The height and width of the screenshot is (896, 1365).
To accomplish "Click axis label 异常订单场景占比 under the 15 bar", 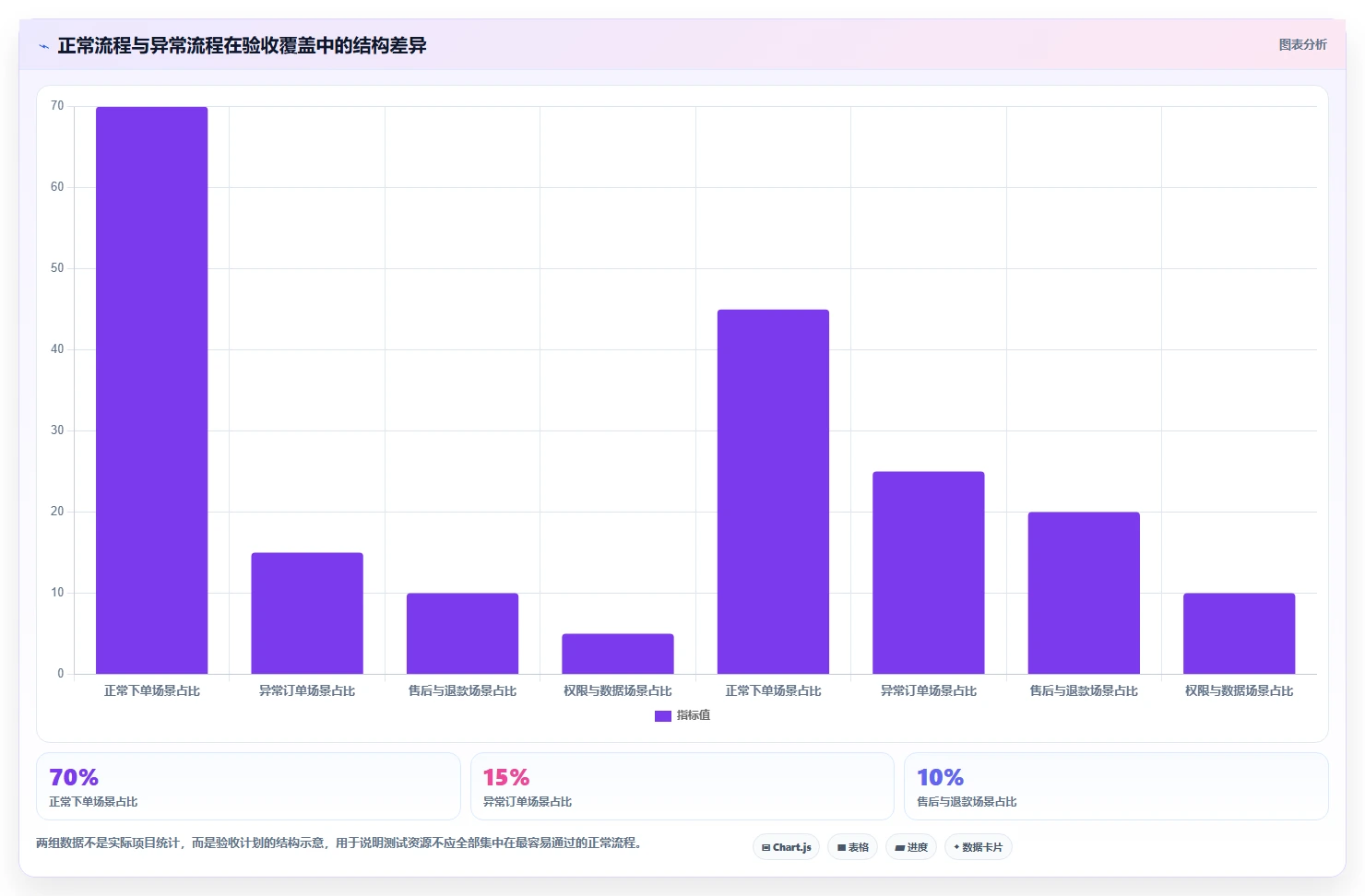I will [307, 690].
